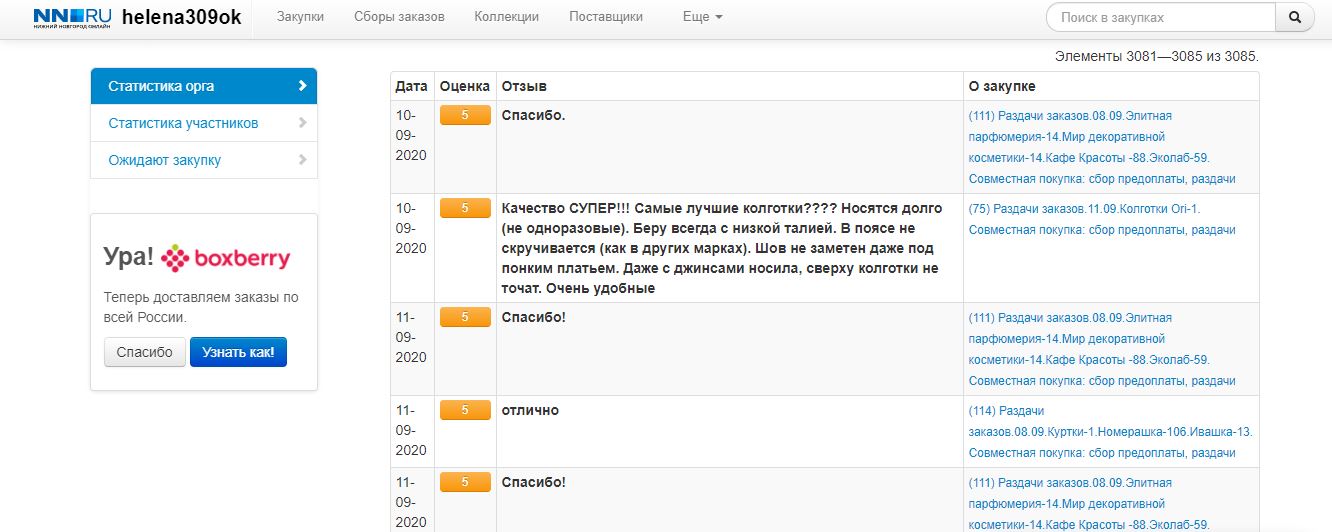Select Ожидают закупку in the sidebar
The height and width of the screenshot is (532, 1332).
(x=204, y=160)
